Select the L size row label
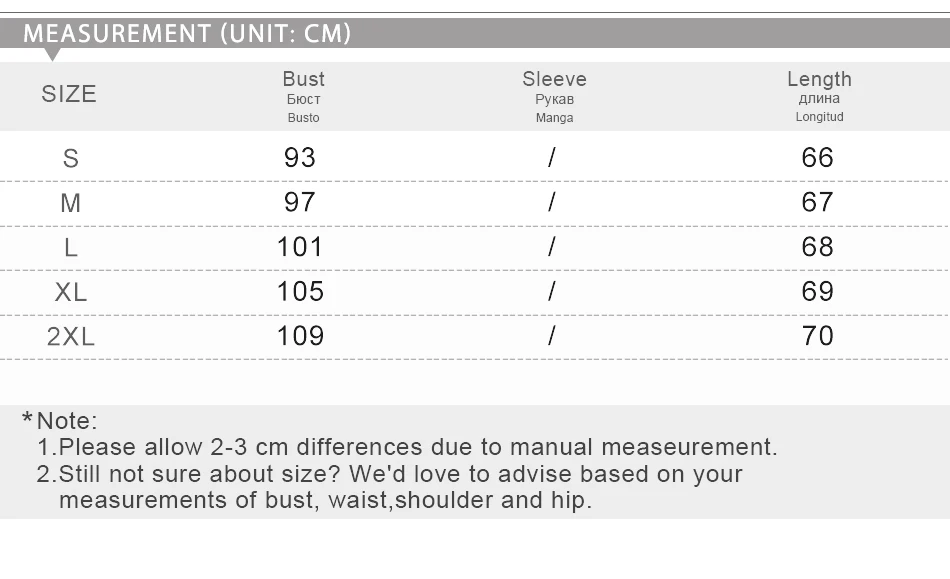This screenshot has width=950, height=579. [71, 248]
